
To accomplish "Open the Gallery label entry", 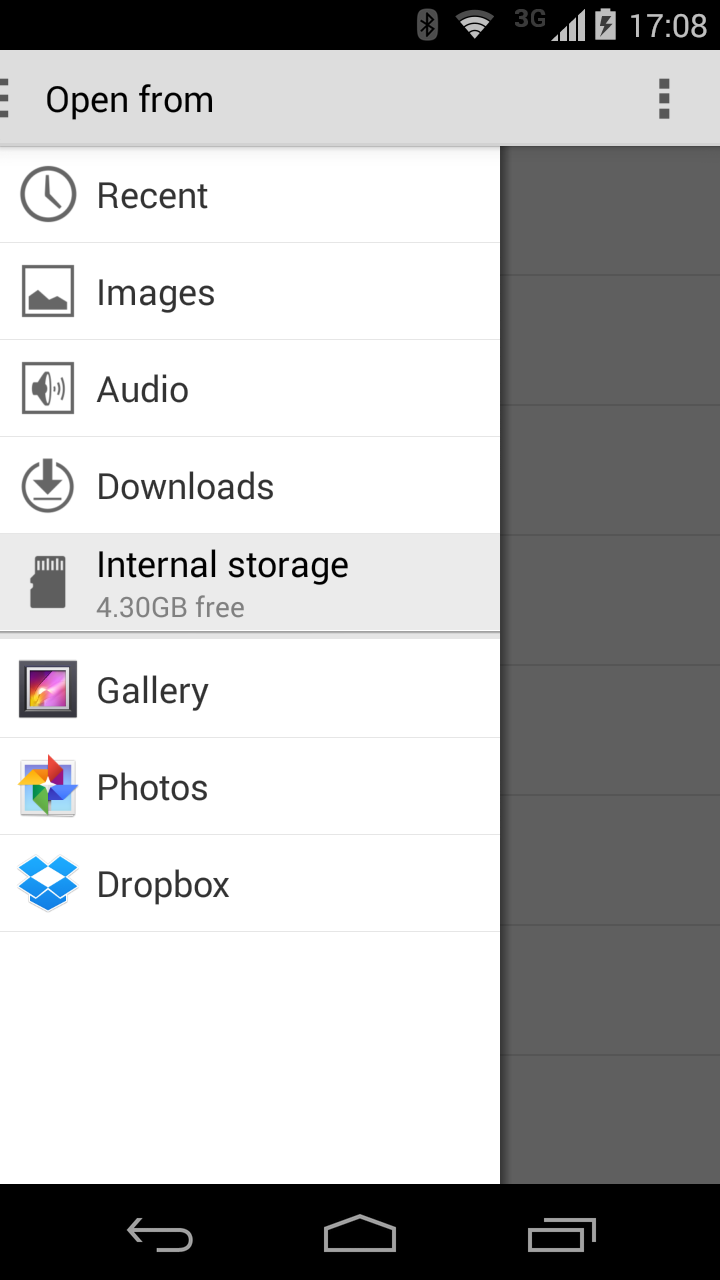I will [152, 691].
